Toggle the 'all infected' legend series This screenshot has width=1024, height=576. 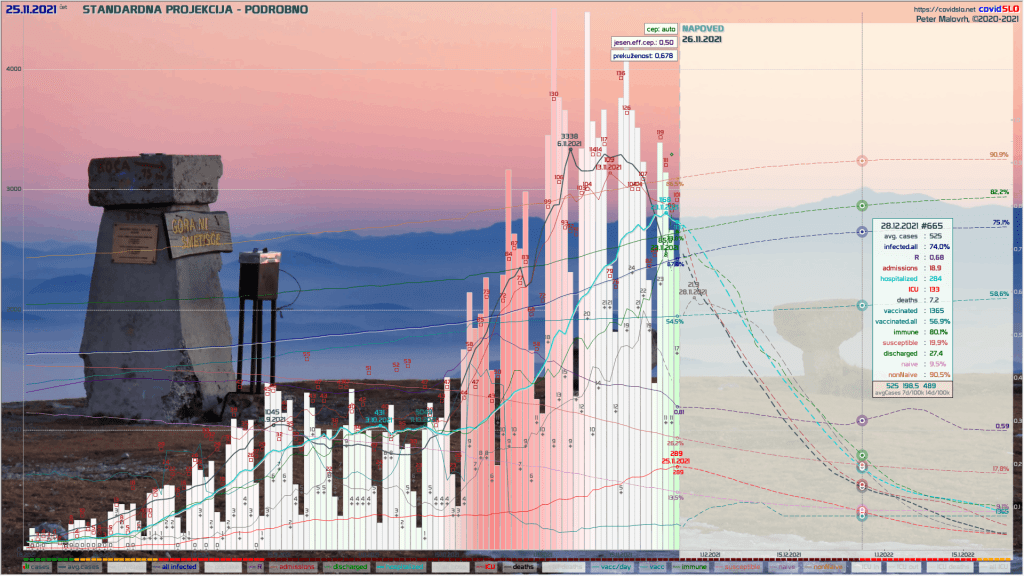pos(177,567)
